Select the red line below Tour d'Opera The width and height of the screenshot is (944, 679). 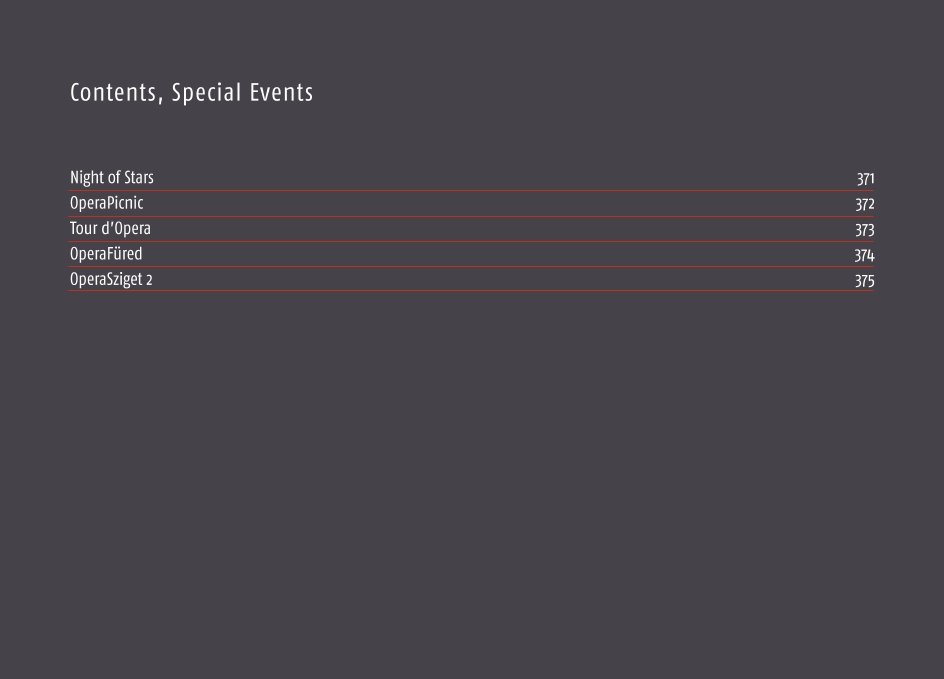click(471, 241)
